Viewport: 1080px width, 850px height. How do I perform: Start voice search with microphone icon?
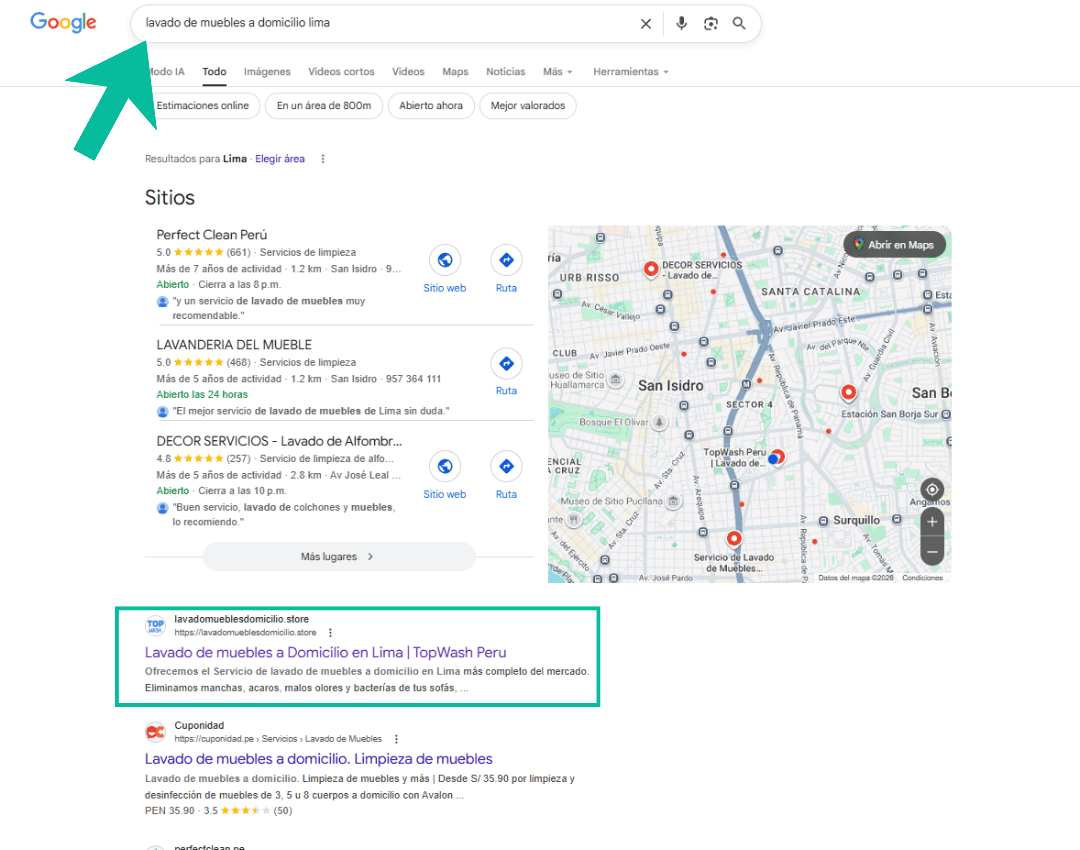[x=681, y=23]
